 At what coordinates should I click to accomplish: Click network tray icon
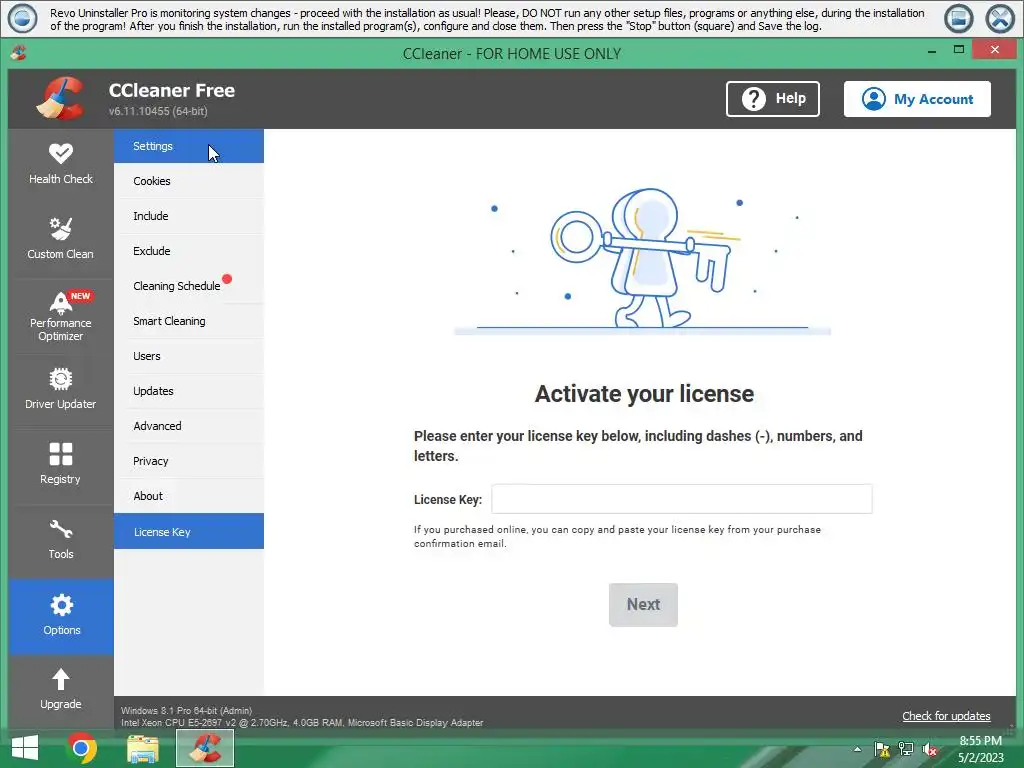tap(906, 749)
